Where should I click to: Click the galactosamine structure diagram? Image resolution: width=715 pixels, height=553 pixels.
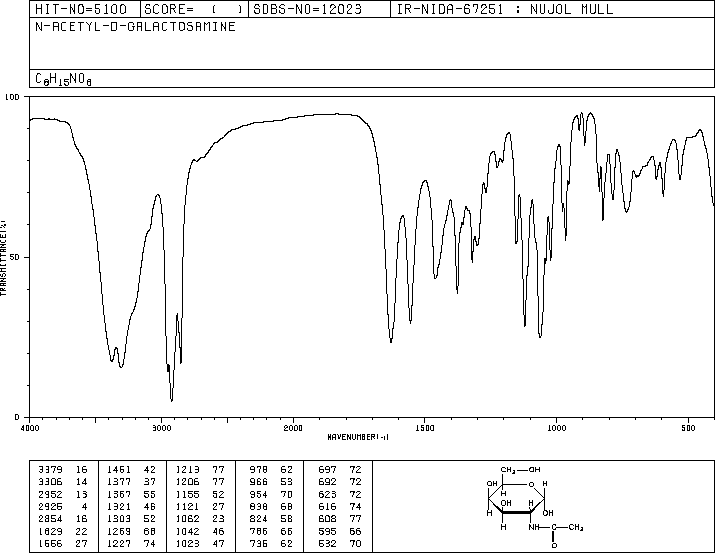point(534,506)
